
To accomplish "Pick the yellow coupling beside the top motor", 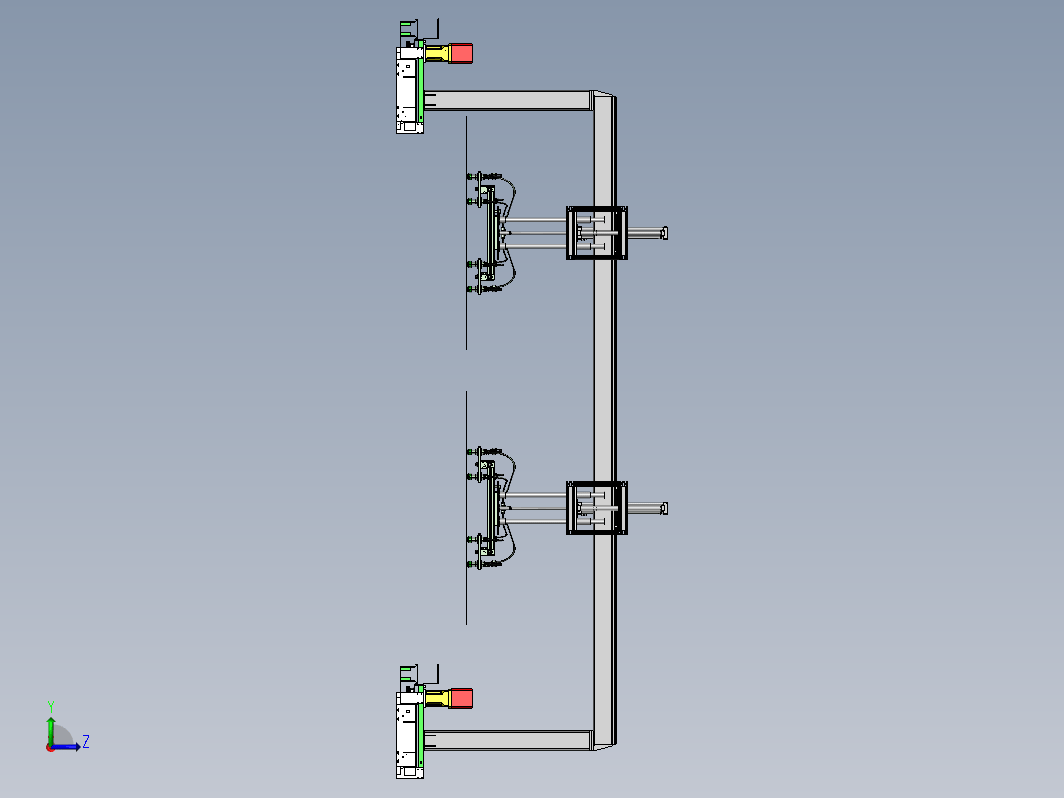I will (x=437, y=54).
